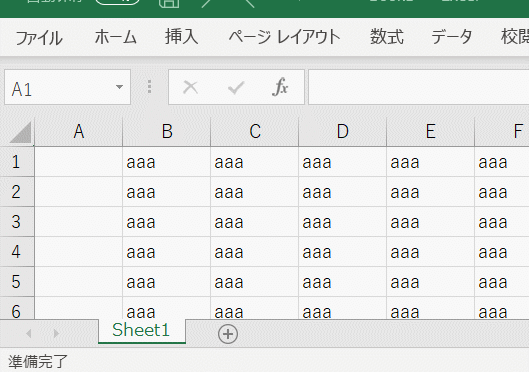This screenshot has height=372, width=529.
Task: Click the formula bar three-dot resize handle
Action: [149, 87]
